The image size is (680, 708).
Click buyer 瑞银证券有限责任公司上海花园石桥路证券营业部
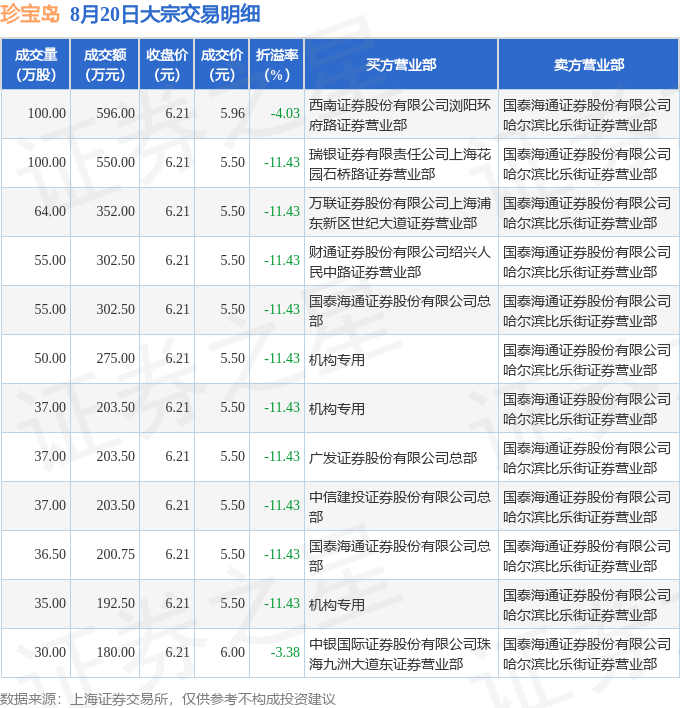tap(400, 164)
